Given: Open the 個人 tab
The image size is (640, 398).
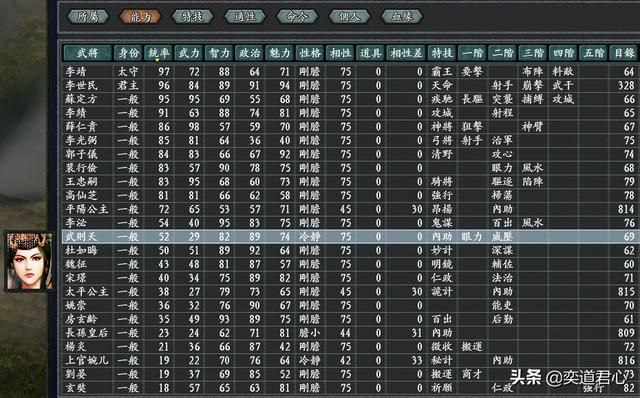Looking at the screenshot, I should tap(349, 17).
